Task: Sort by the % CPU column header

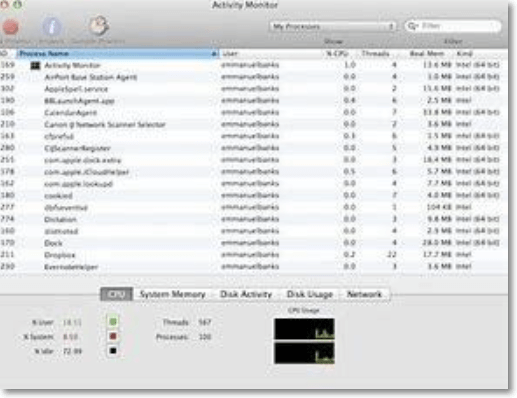Action: tap(337, 54)
